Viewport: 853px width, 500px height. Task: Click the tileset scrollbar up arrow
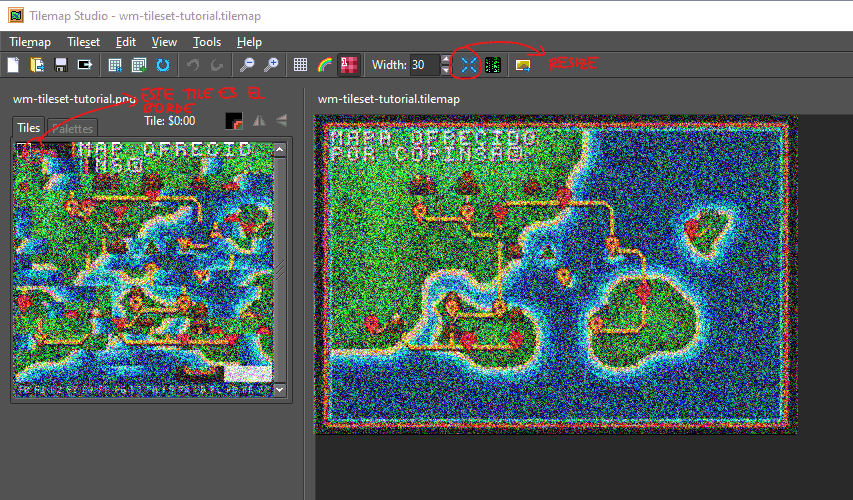[280, 150]
